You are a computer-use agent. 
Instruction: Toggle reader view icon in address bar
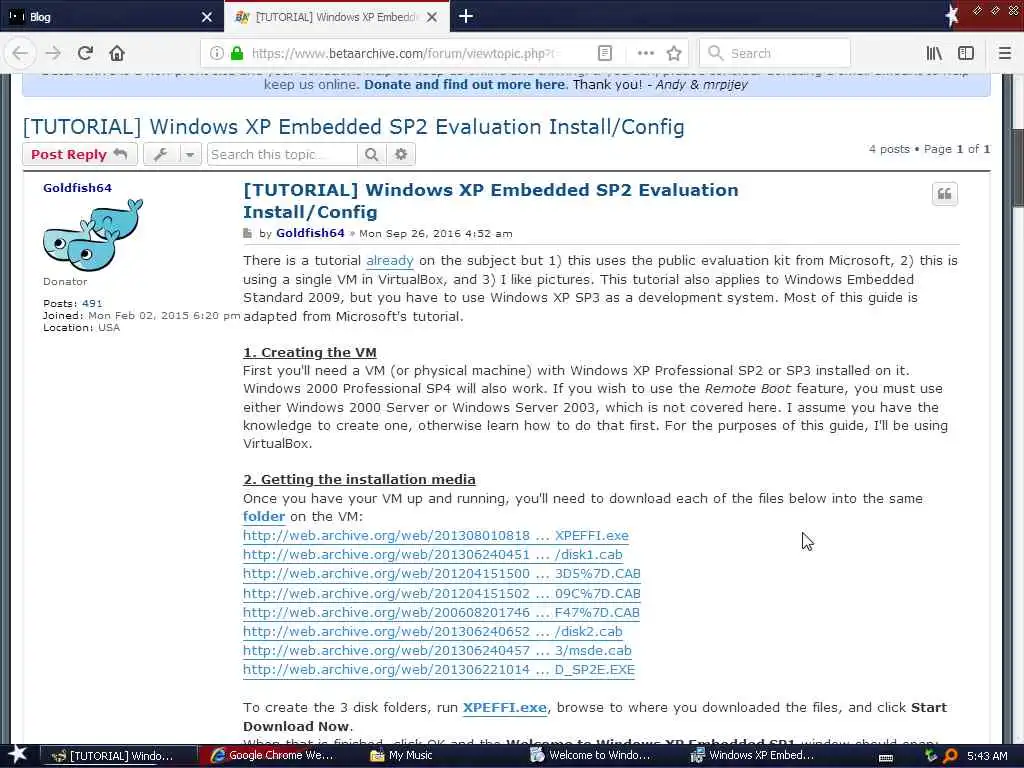[605, 53]
